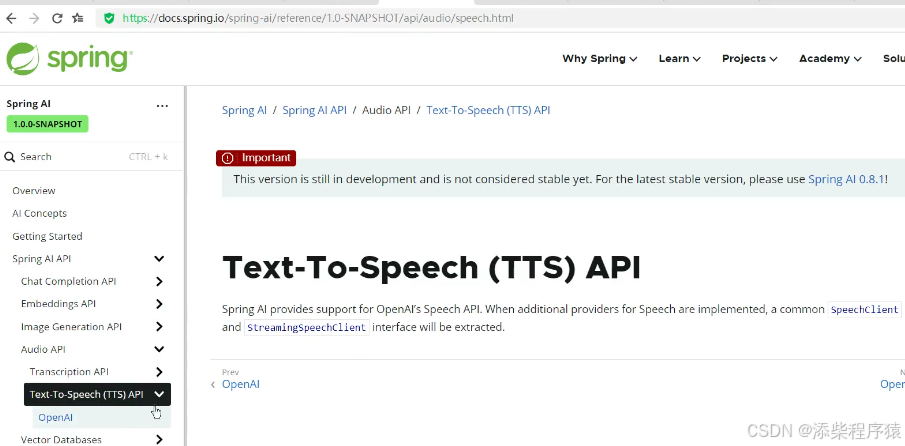
Task: Expand Transcription API chevron
Action: click(159, 372)
